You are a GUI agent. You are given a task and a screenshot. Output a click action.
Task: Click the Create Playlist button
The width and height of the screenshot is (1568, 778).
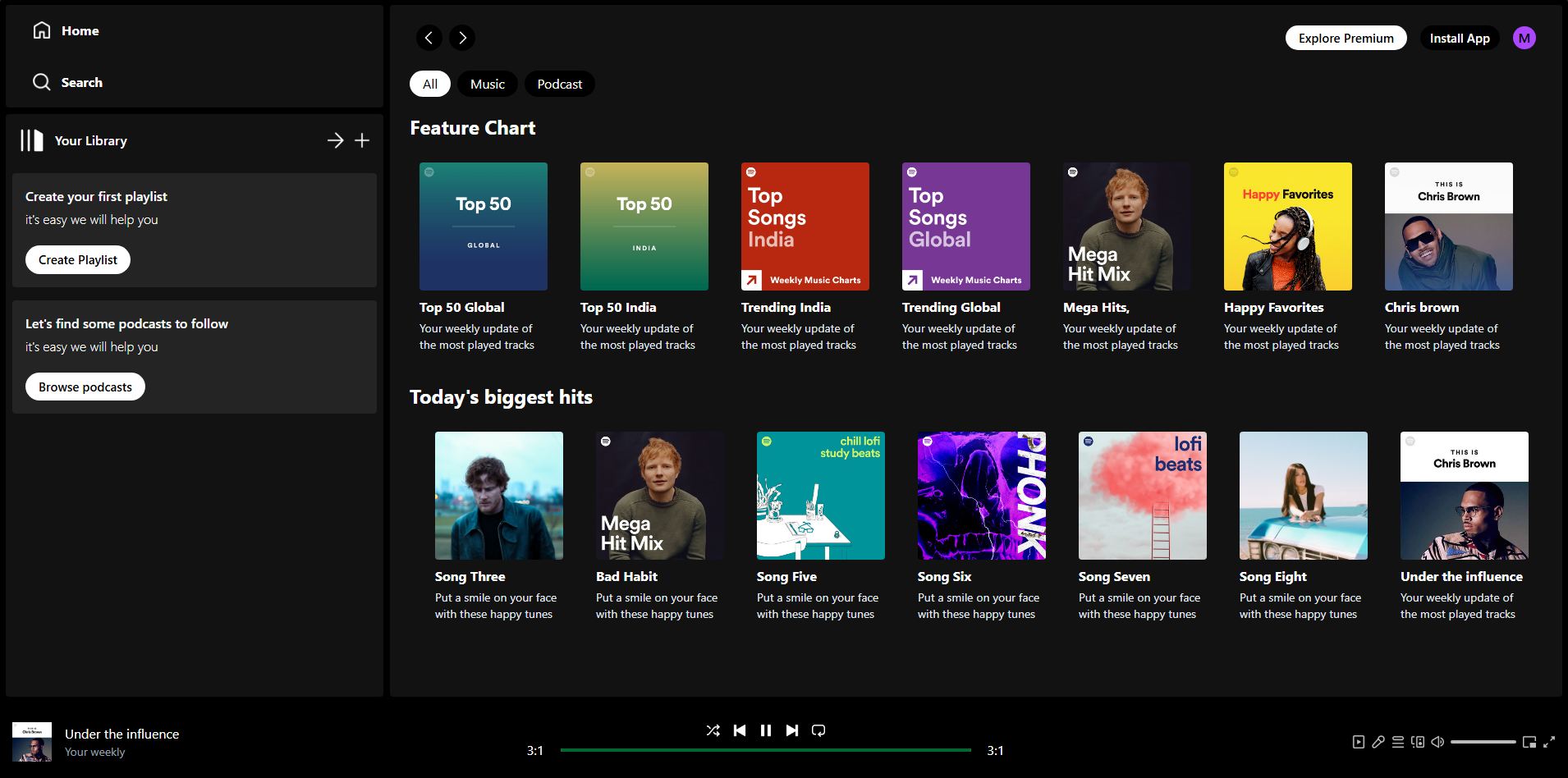(78, 259)
